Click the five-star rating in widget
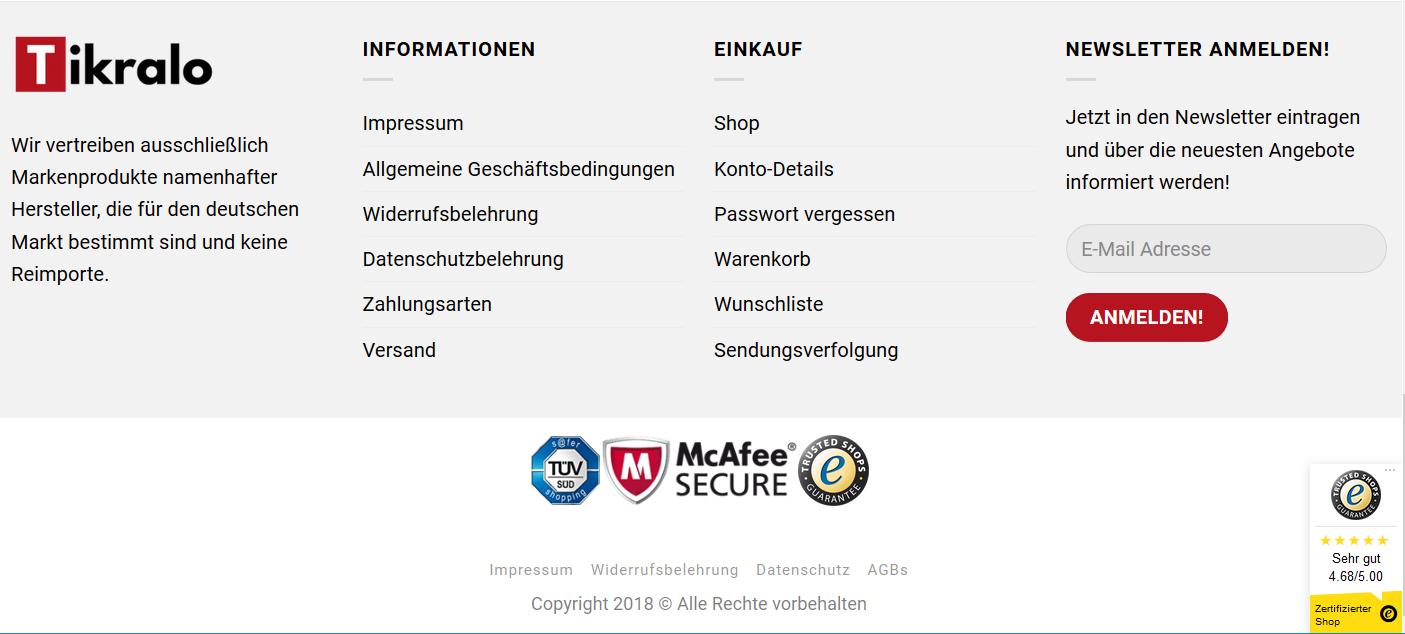The image size is (1405, 634). click(x=1355, y=540)
